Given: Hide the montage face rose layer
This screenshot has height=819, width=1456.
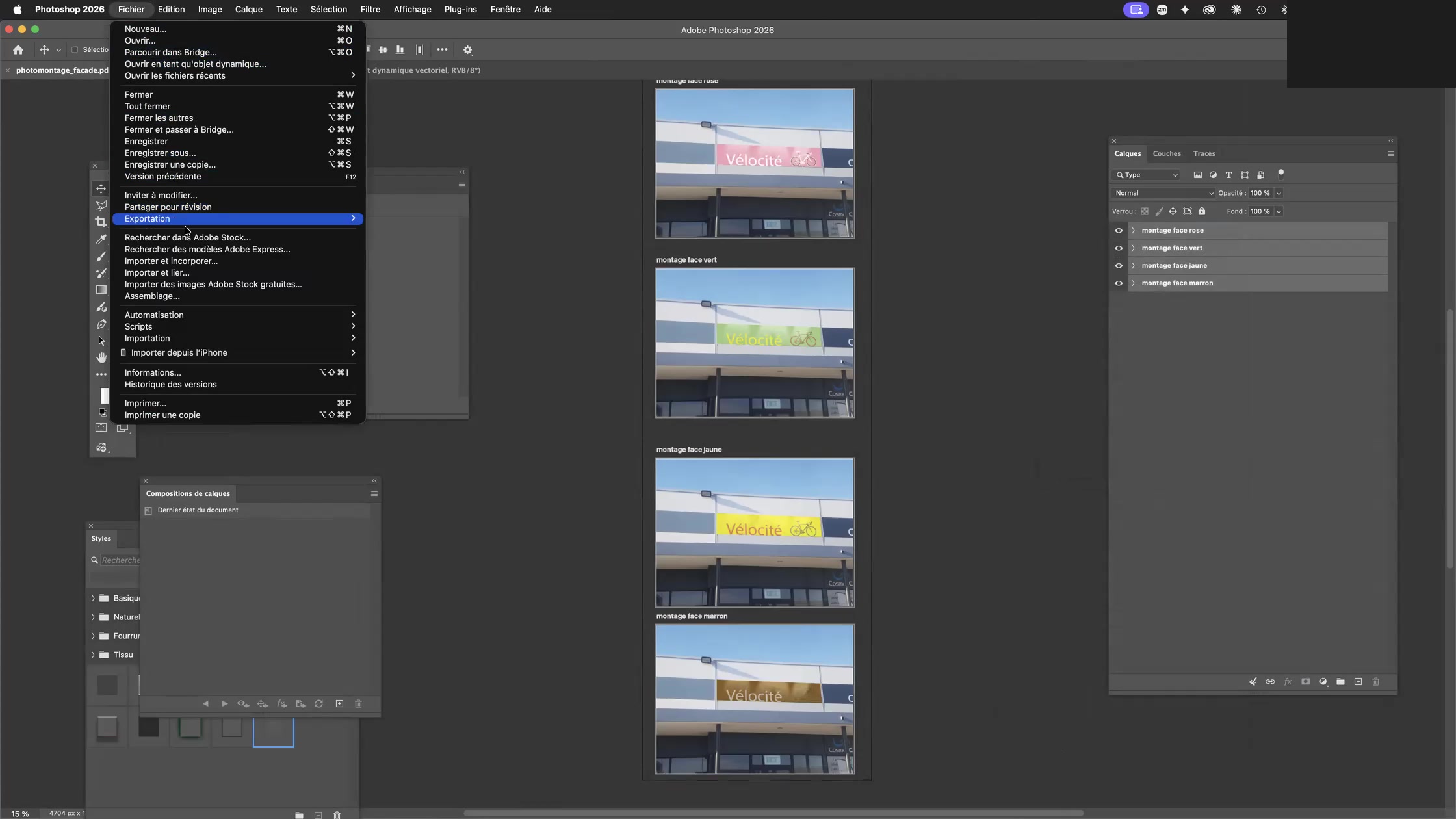Looking at the screenshot, I should [1119, 231].
